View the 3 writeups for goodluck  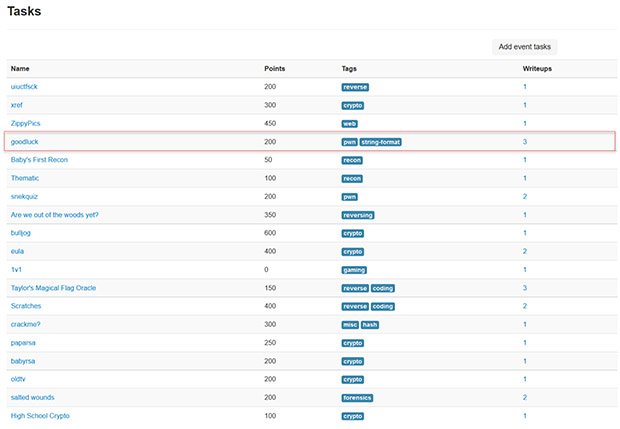(525, 142)
